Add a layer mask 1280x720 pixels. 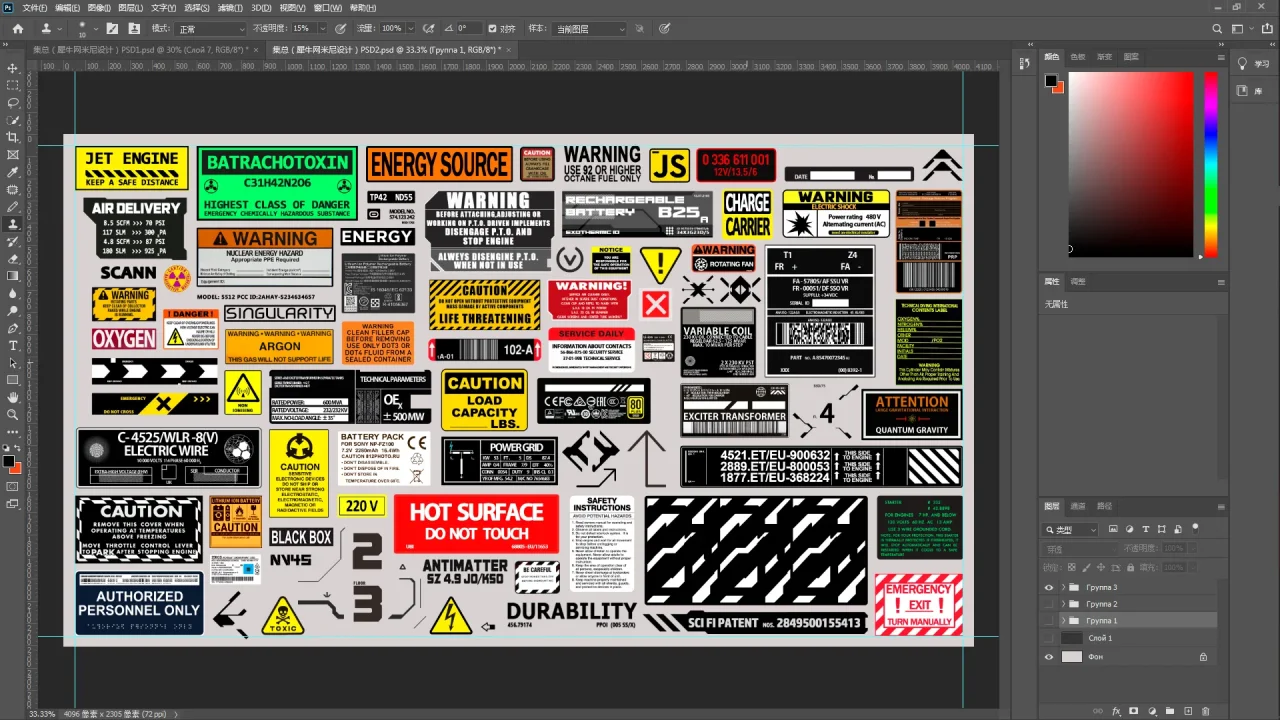1133,710
